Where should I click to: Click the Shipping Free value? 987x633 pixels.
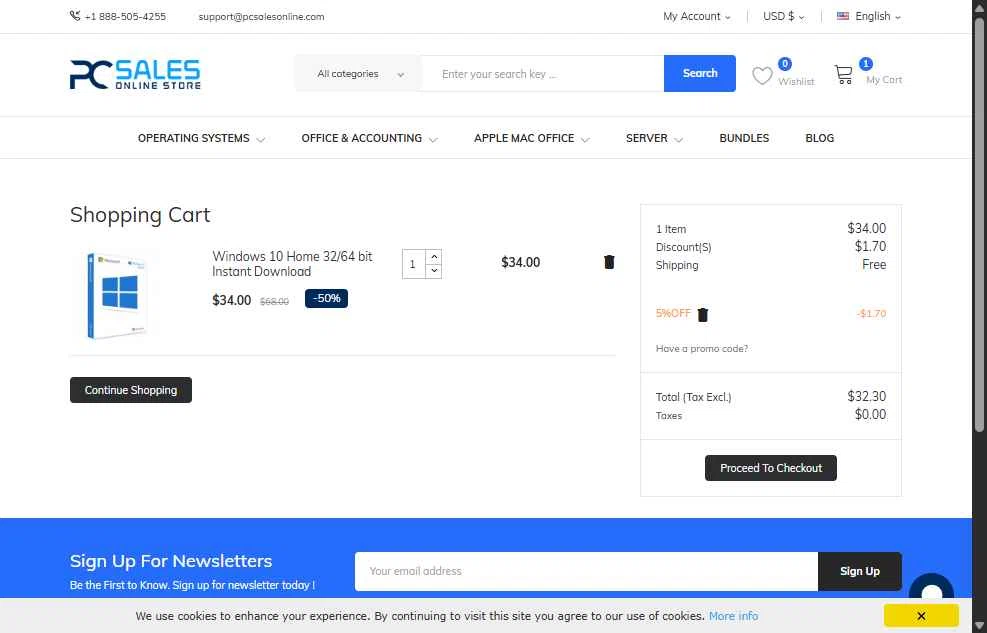tap(874, 265)
